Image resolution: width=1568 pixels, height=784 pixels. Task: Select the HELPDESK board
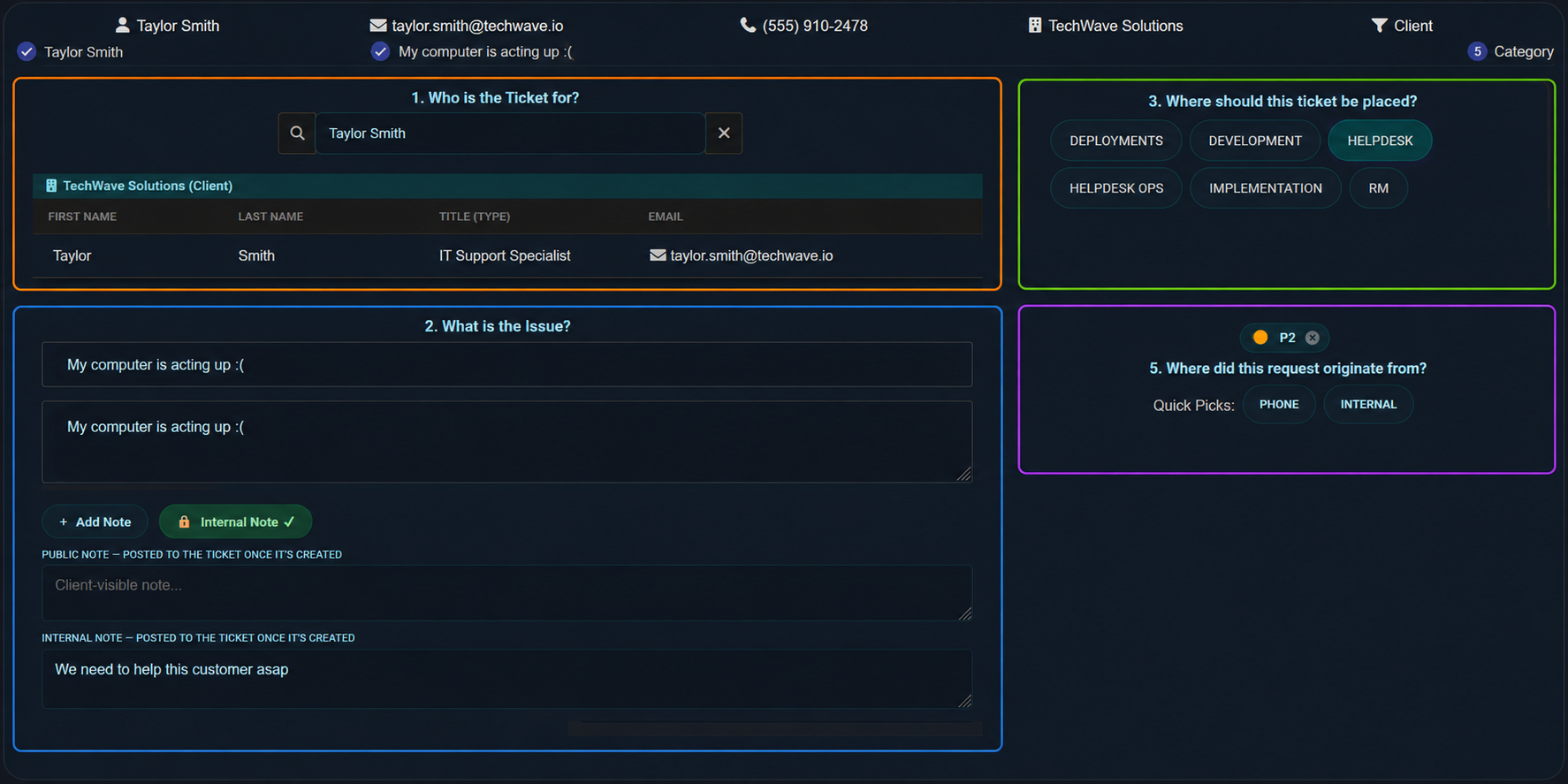click(1380, 141)
